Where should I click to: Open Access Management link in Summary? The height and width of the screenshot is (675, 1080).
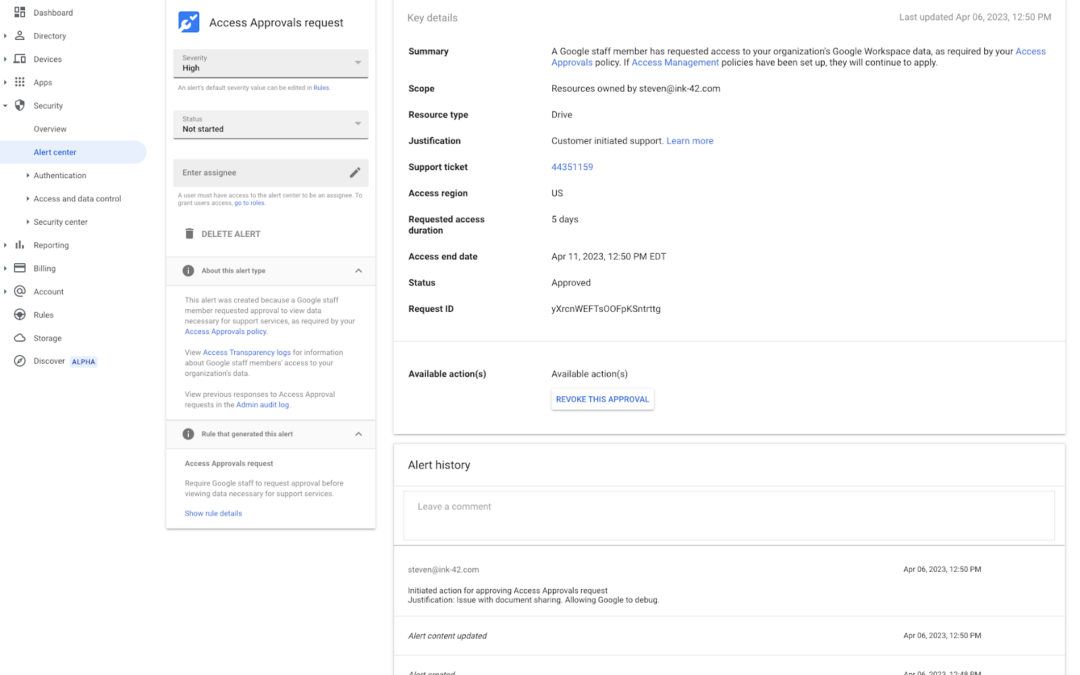(675, 63)
